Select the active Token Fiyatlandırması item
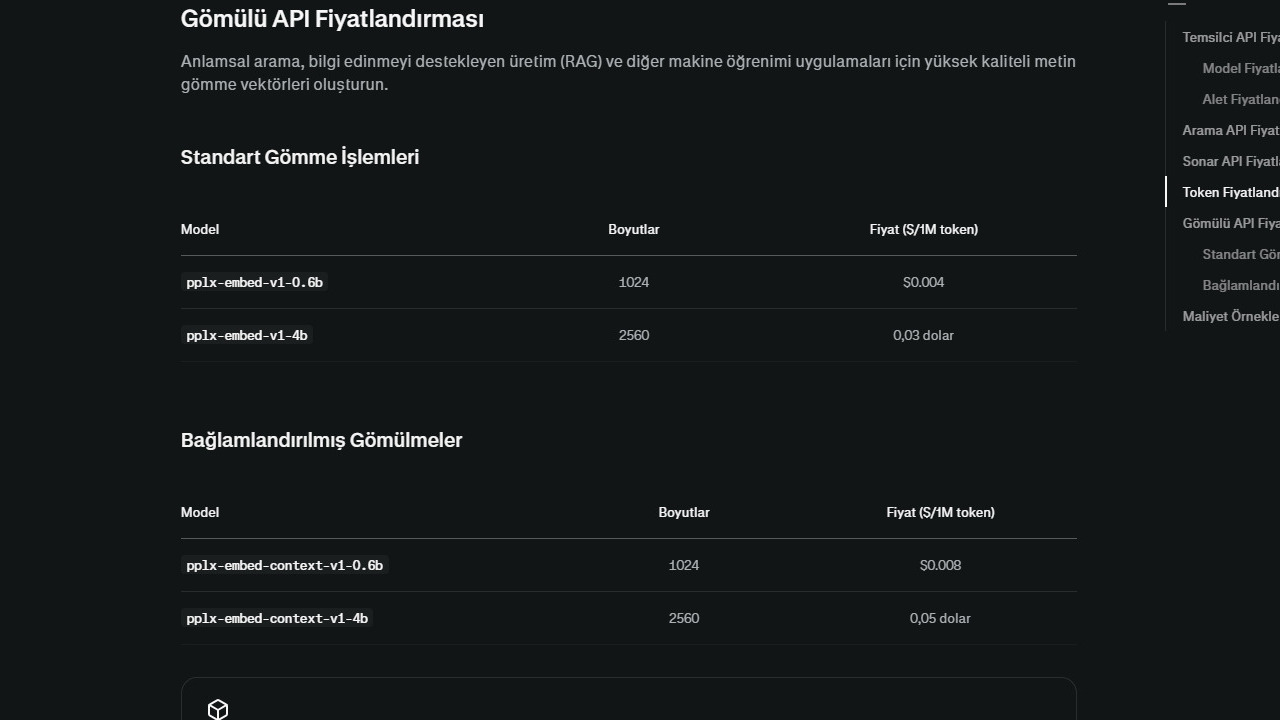 [1231, 192]
